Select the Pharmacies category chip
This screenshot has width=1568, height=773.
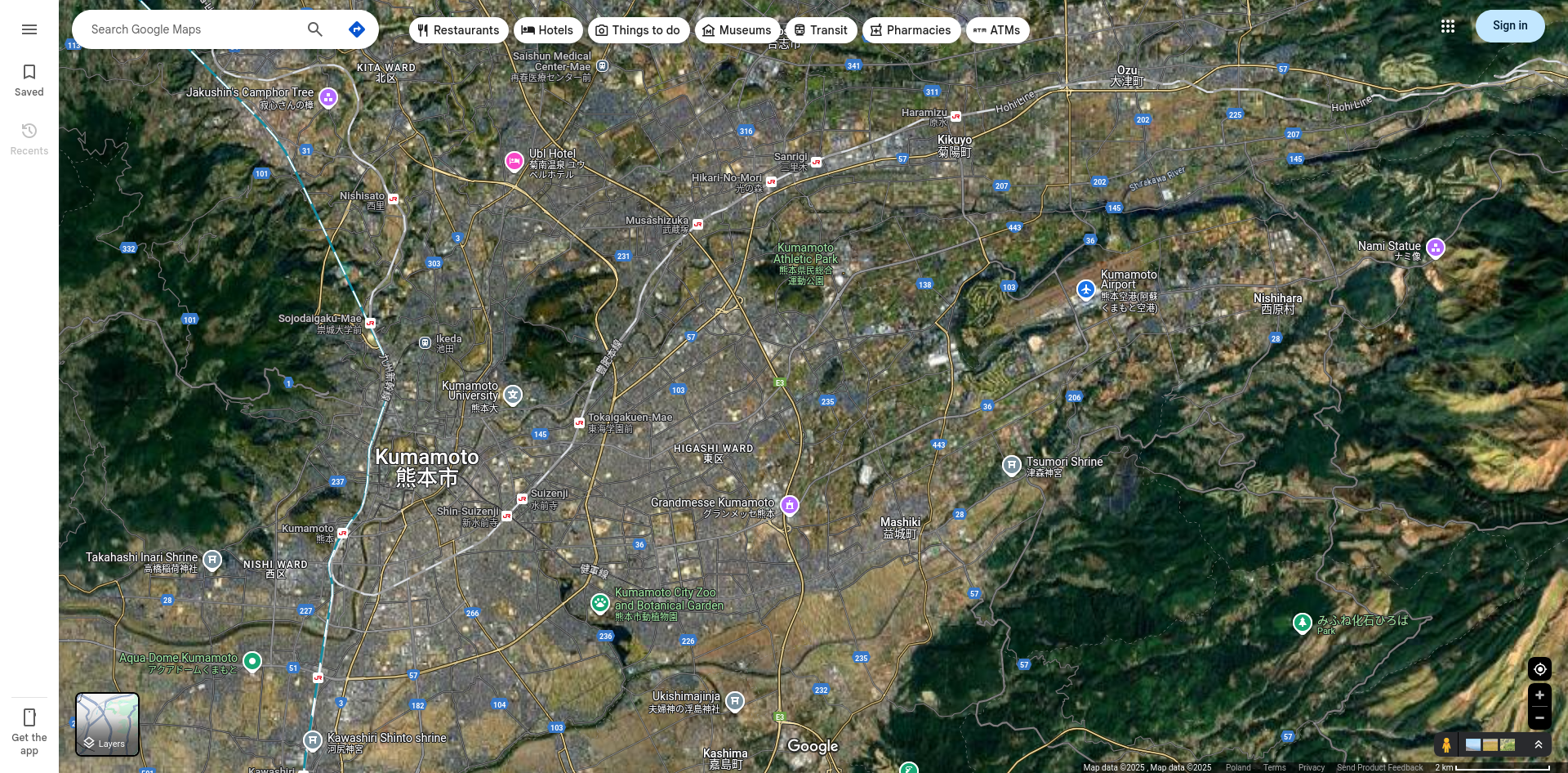(x=911, y=30)
